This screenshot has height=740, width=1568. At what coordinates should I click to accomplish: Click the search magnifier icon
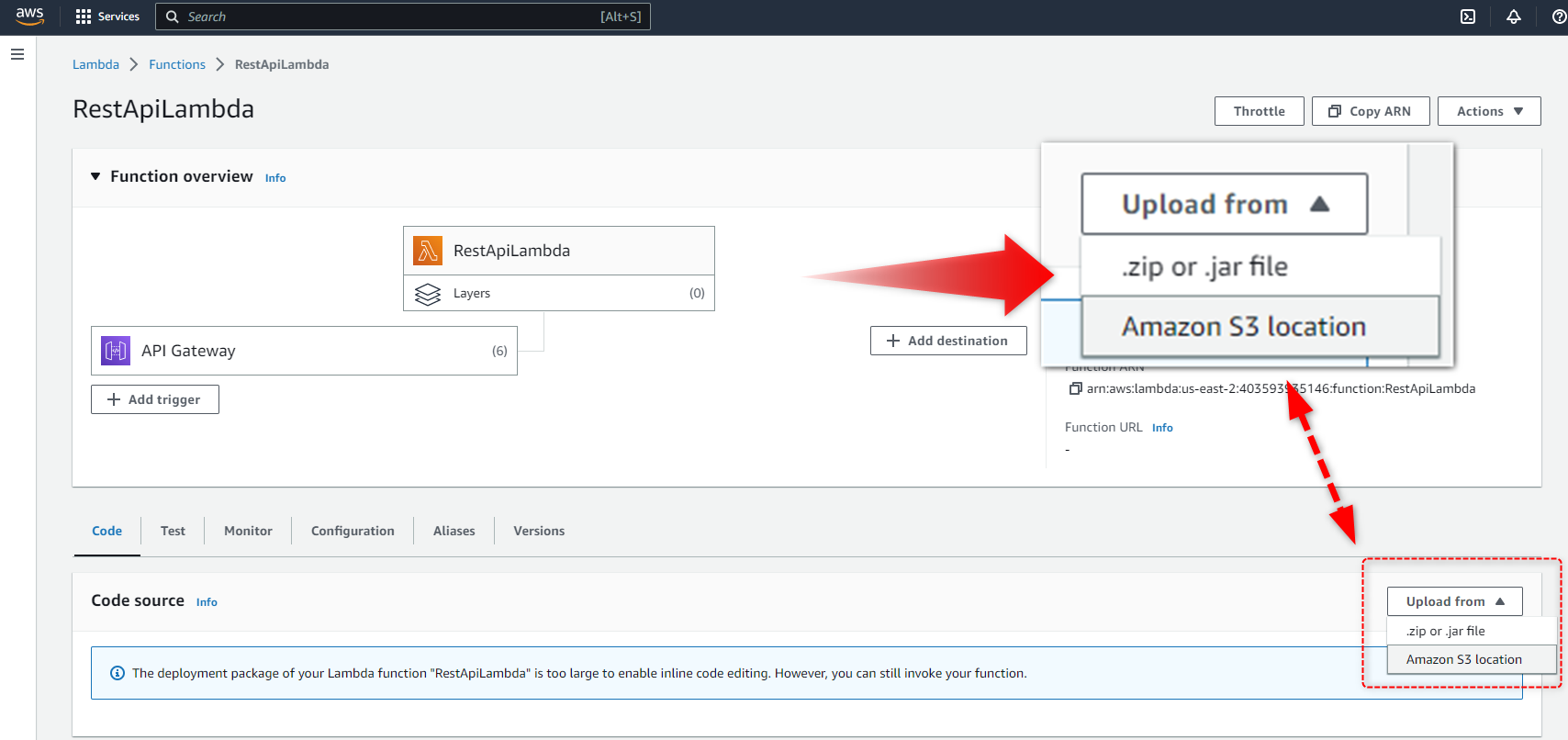coord(172,17)
